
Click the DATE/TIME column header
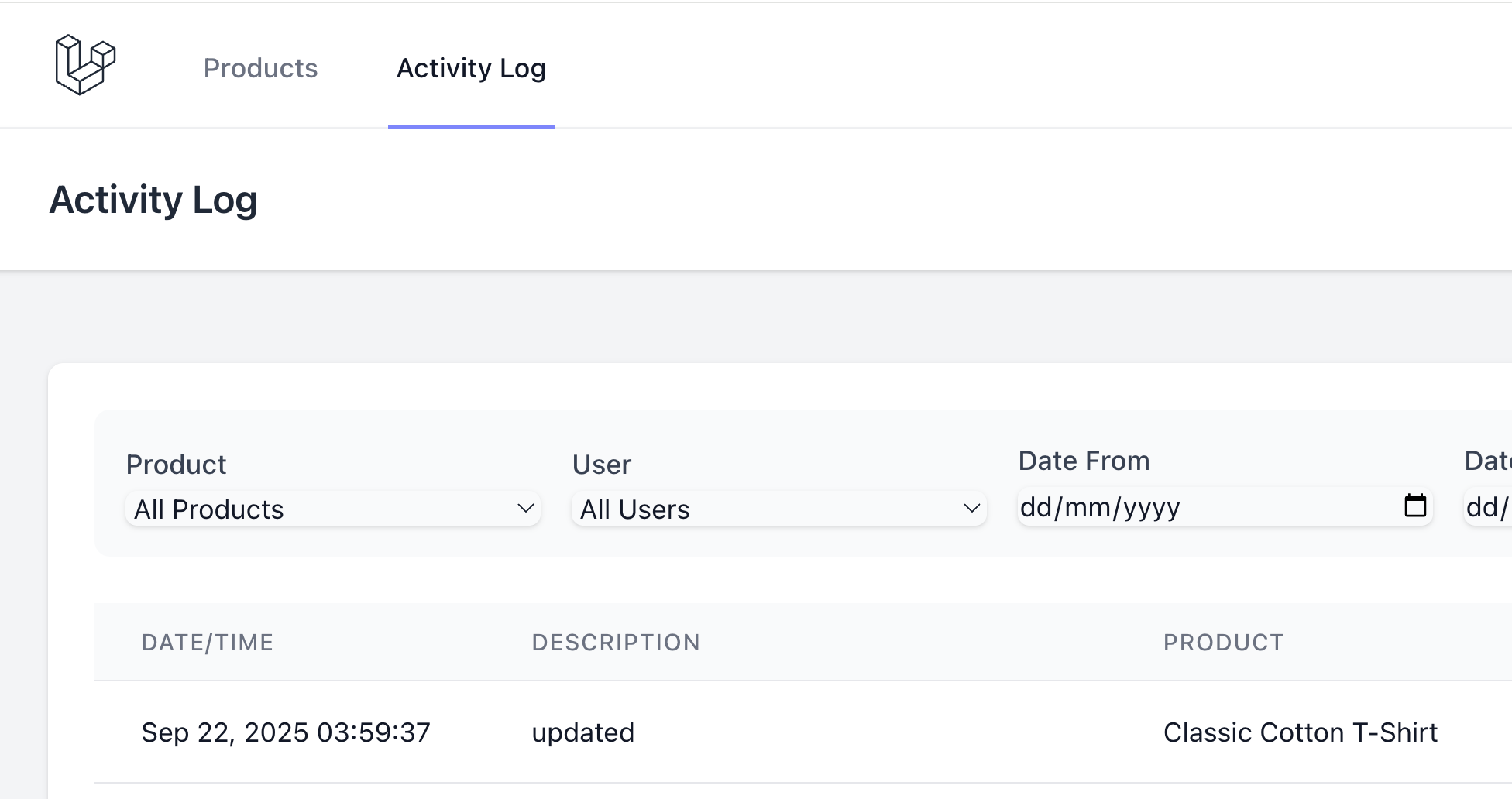pos(208,643)
